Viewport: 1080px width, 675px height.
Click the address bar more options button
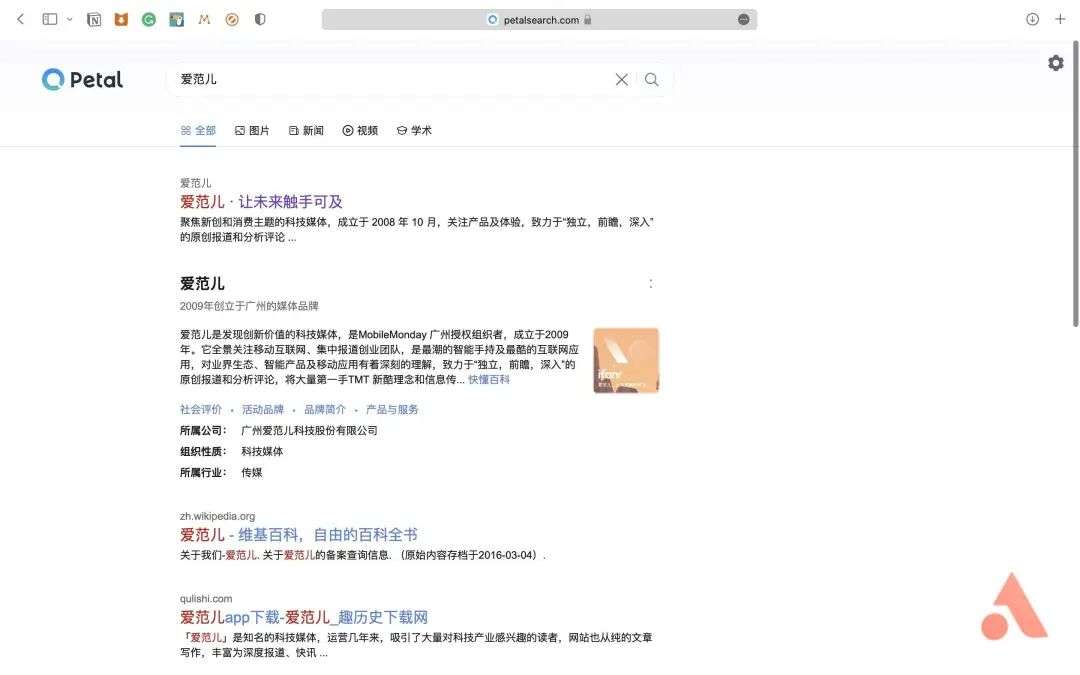pyautogui.click(x=743, y=19)
